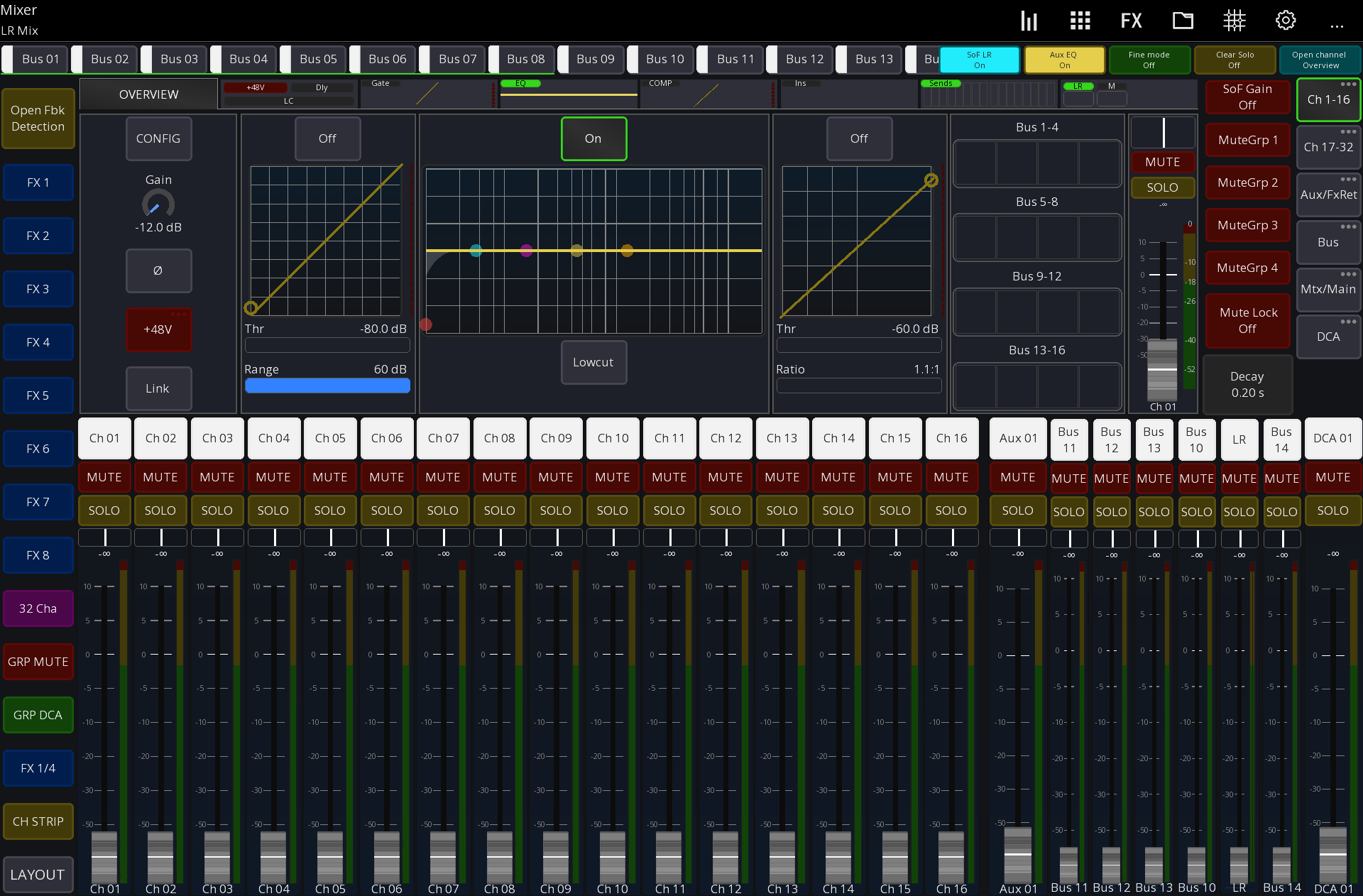Select the compressor threshold curve handle
Image resolution: width=1363 pixels, height=896 pixels.
tap(931, 180)
